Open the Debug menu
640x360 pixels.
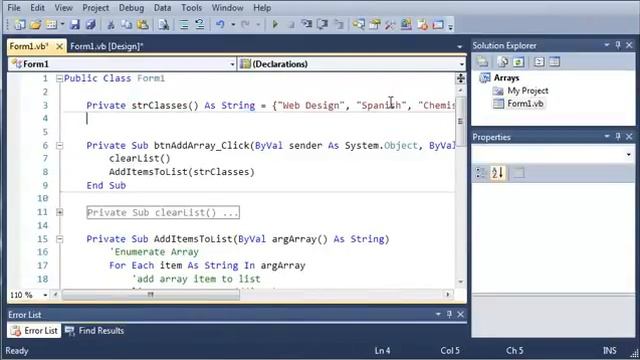(131, 8)
